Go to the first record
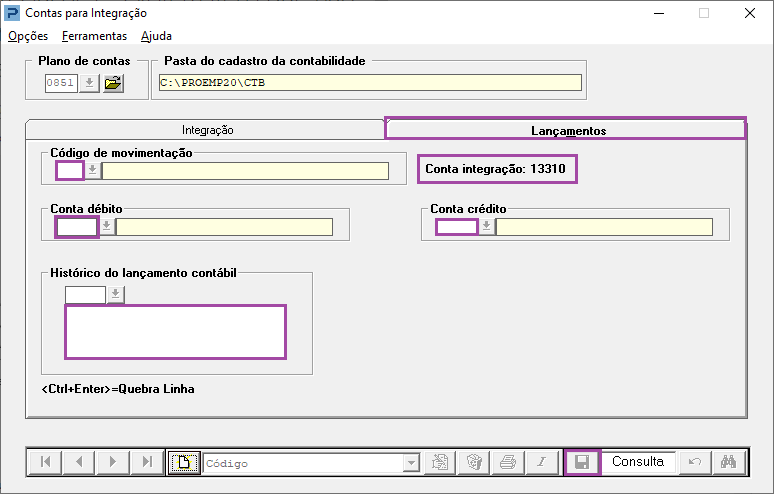The image size is (774, 494). (45, 462)
